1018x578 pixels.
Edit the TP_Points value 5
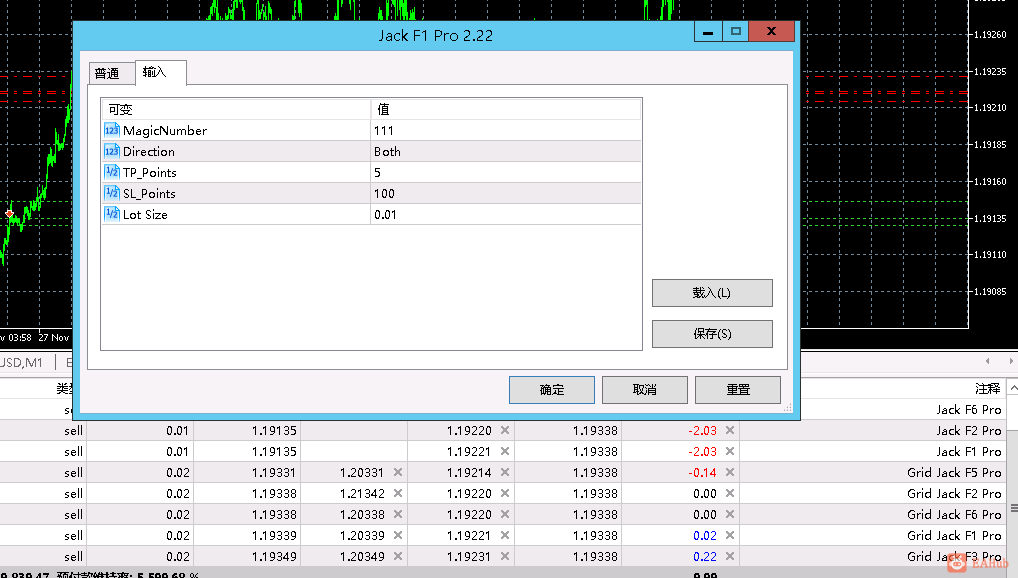pos(506,172)
